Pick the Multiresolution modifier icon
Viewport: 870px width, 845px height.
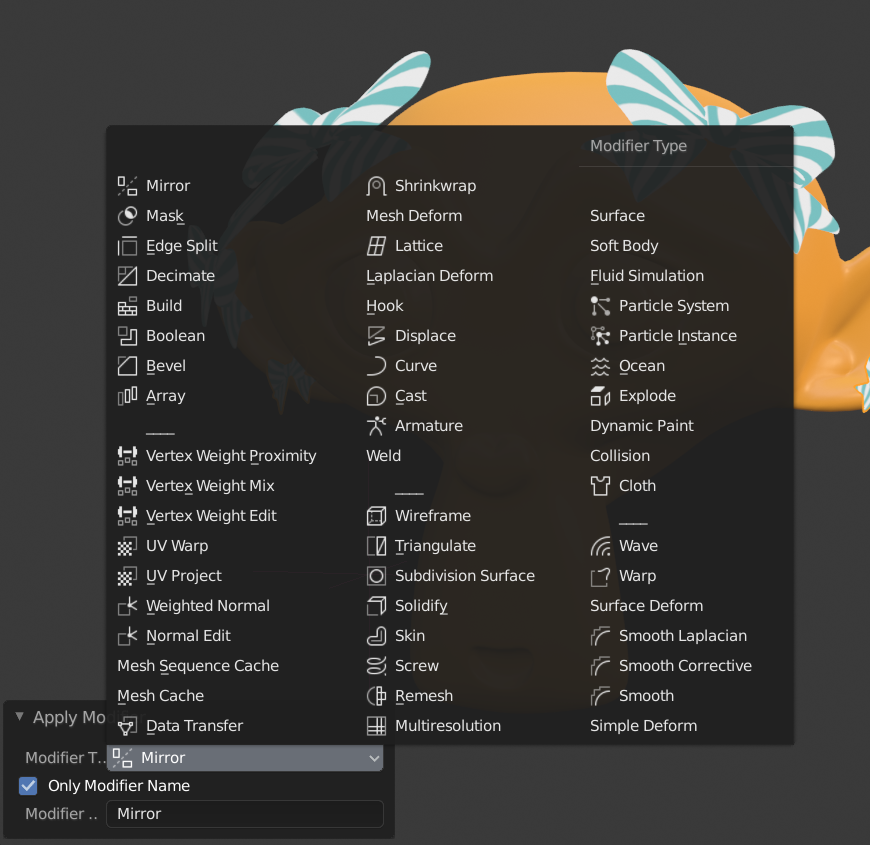point(376,725)
